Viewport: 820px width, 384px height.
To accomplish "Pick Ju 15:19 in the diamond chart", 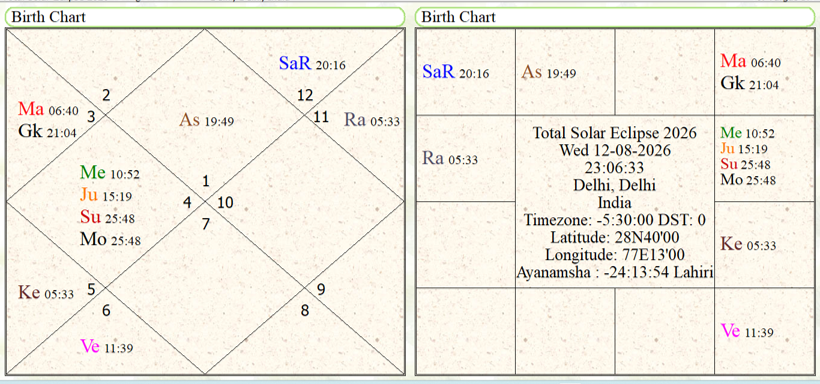I will (x=106, y=195).
